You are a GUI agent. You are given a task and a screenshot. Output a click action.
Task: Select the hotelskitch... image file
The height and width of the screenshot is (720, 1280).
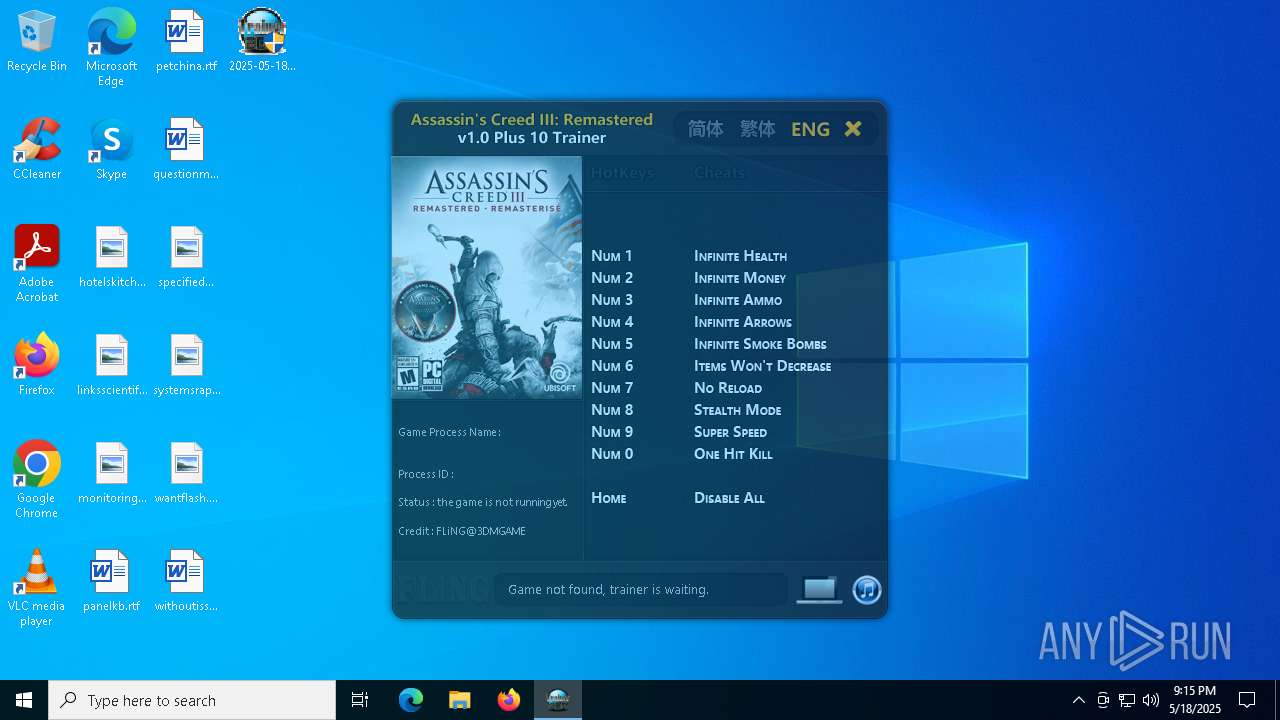(112, 258)
